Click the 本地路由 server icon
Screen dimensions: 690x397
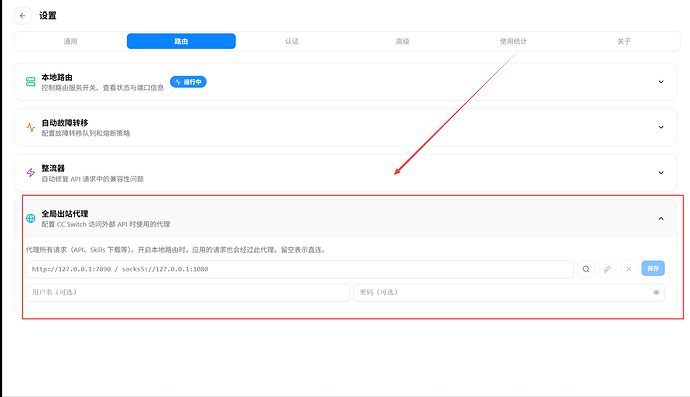(x=30, y=82)
